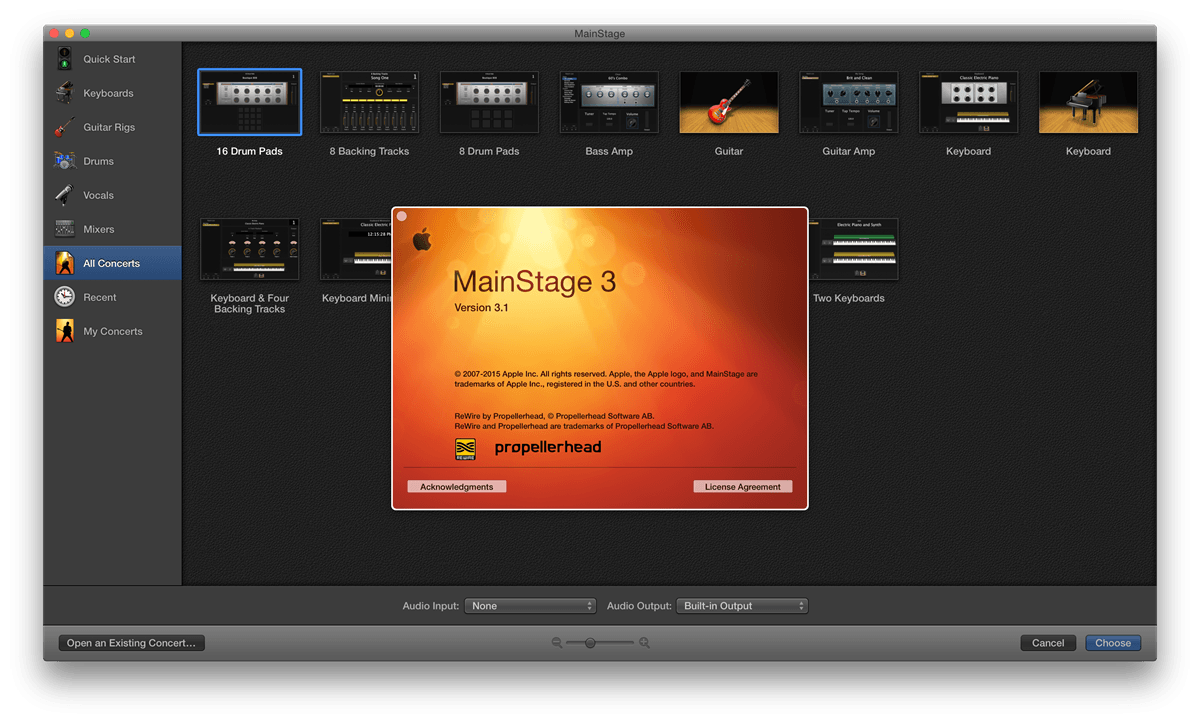Click the ReWire logo badge
The image size is (1200, 722).
point(465,448)
